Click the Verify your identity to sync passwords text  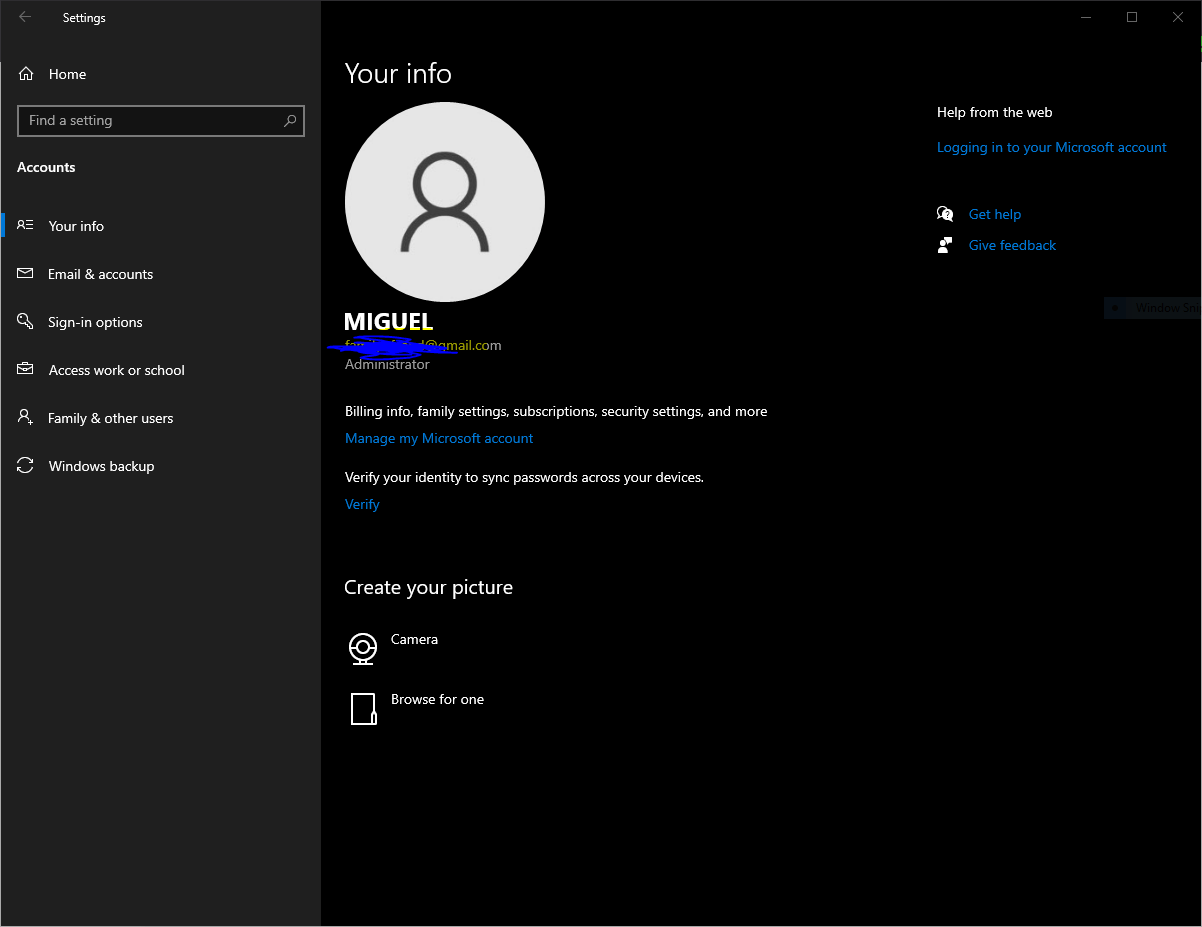pyautogui.click(x=524, y=477)
